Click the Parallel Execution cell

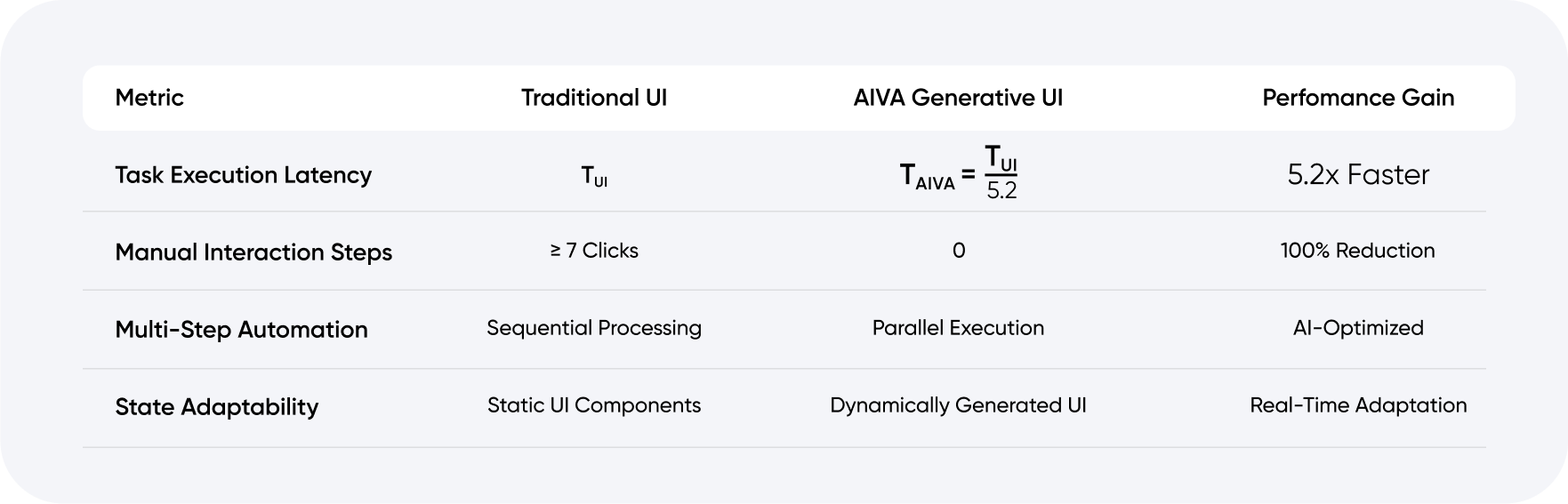[958, 328]
